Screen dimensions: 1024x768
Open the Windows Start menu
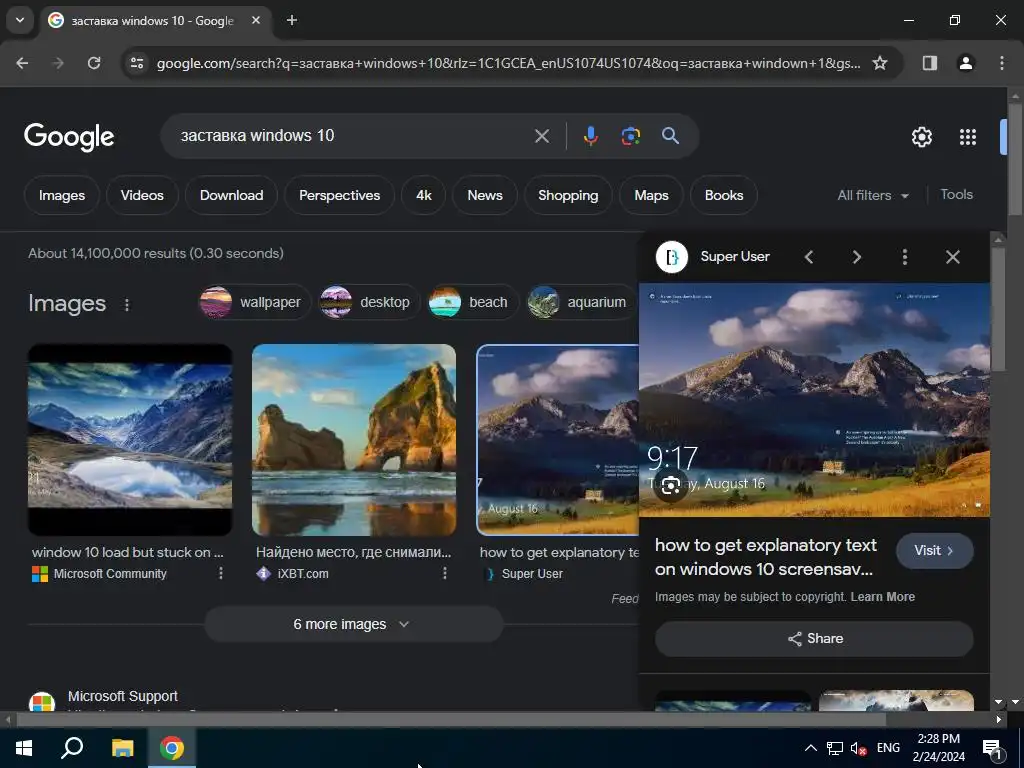pyautogui.click(x=24, y=748)
